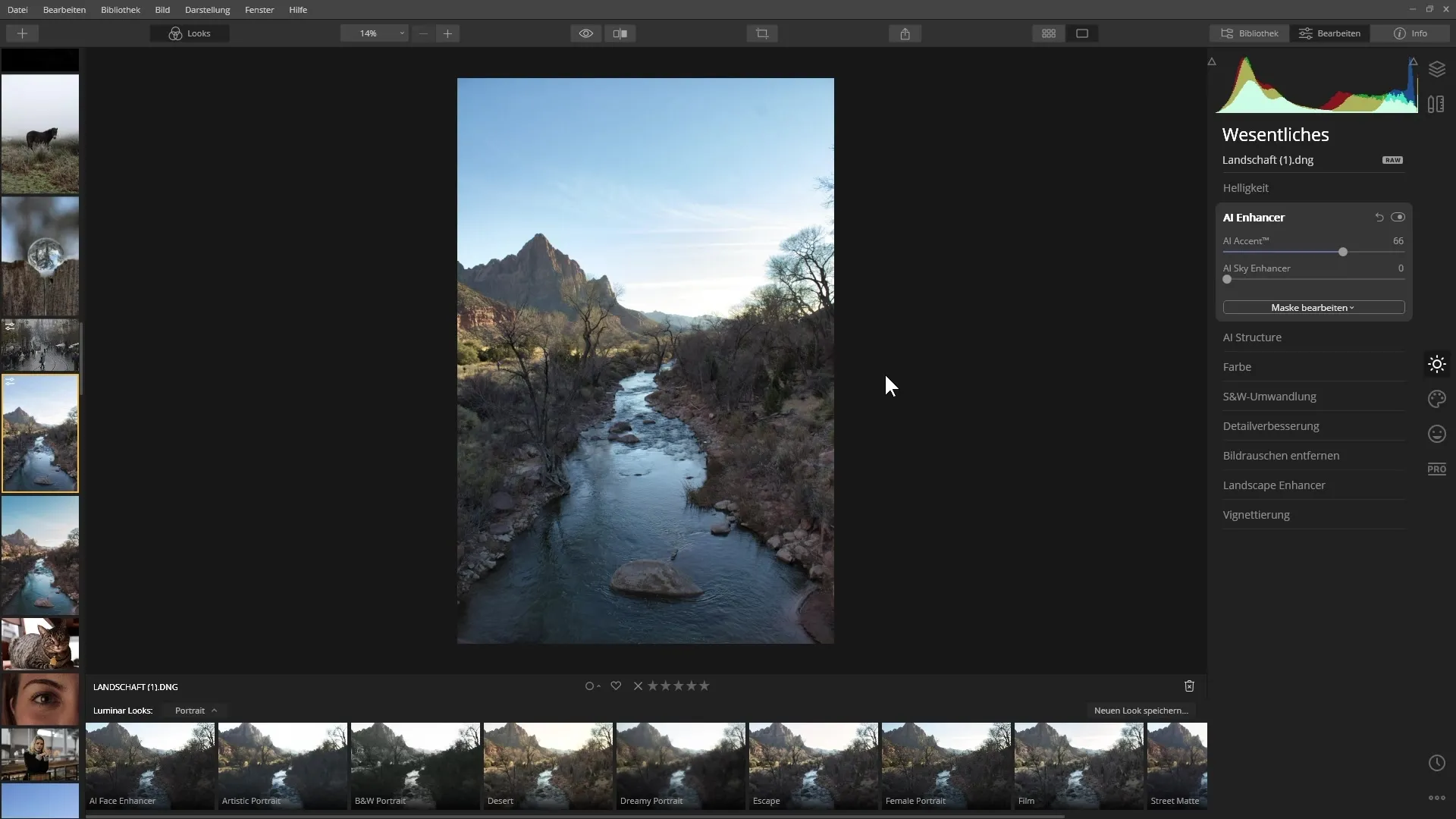Toggle histogram shadow clipping triangle
The image size is (1456, 819).
(x=1212, y=62)
